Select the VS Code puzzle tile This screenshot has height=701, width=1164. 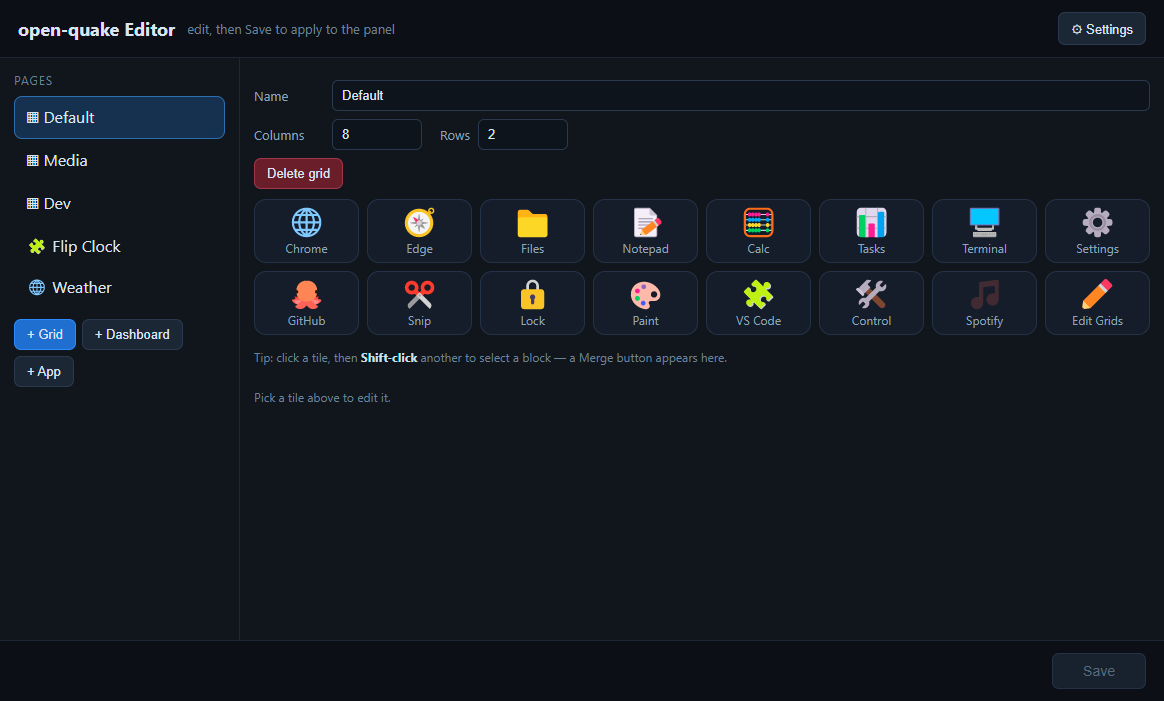[758, 303]
